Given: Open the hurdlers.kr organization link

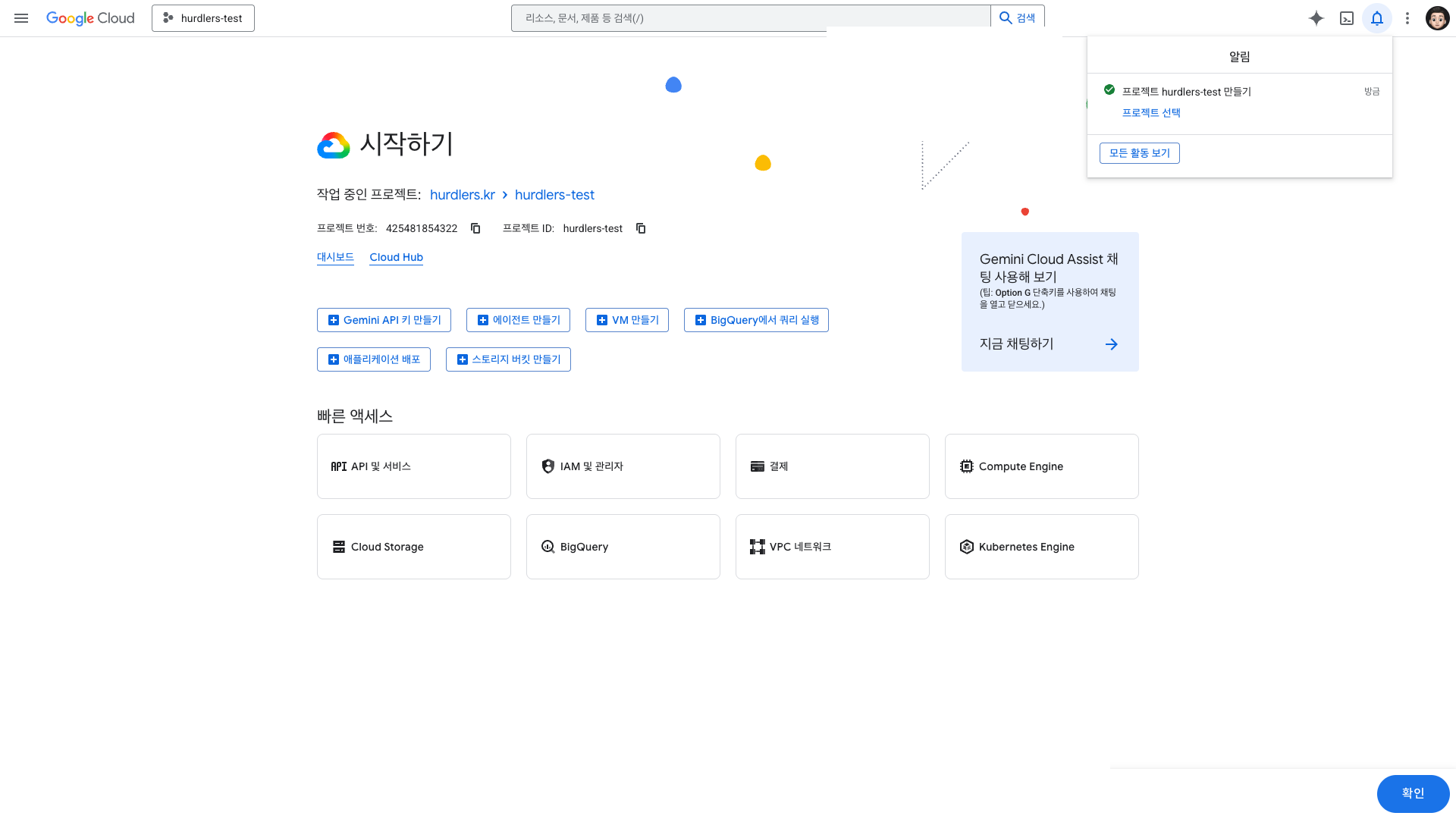Looking at the screenshot, I should 463,195.
